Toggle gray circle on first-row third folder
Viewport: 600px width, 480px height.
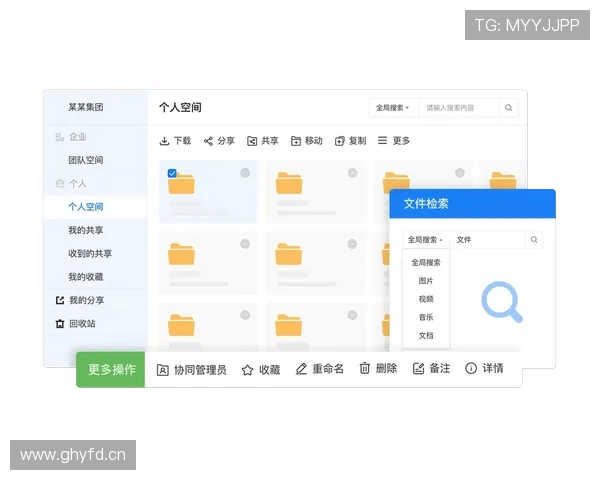460,173
